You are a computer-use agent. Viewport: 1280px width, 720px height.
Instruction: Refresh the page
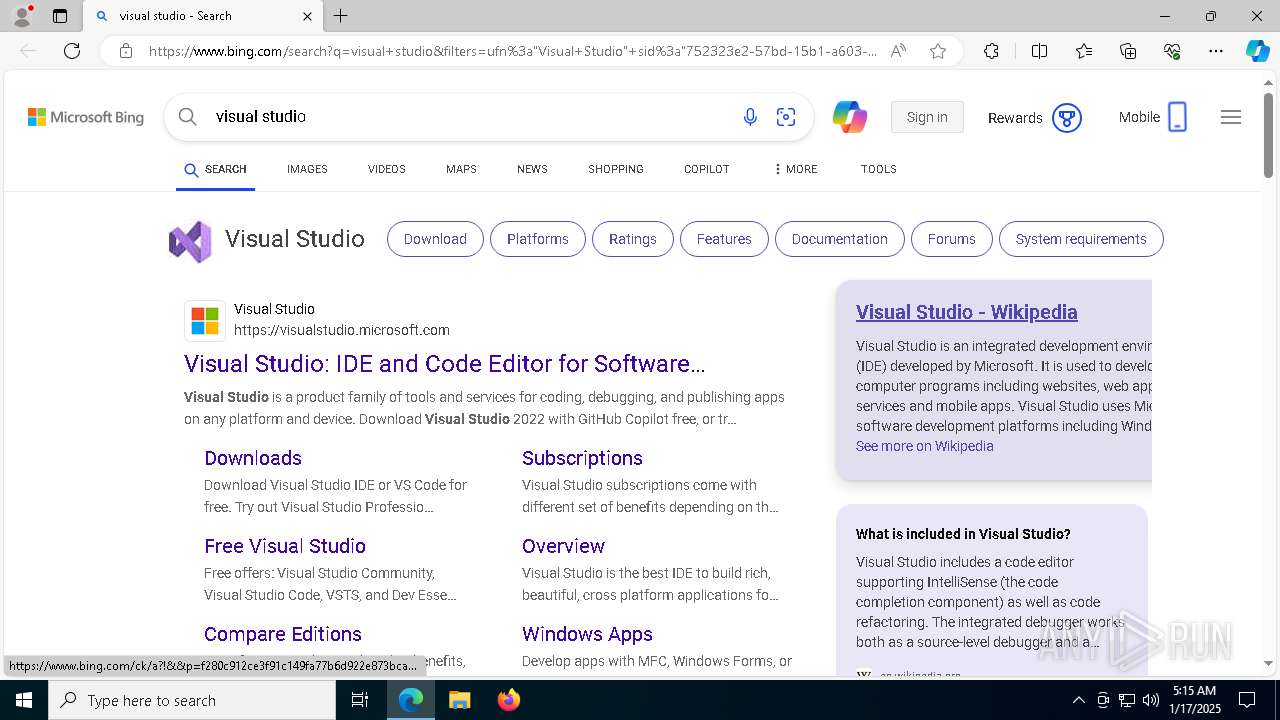pos(72,51)
